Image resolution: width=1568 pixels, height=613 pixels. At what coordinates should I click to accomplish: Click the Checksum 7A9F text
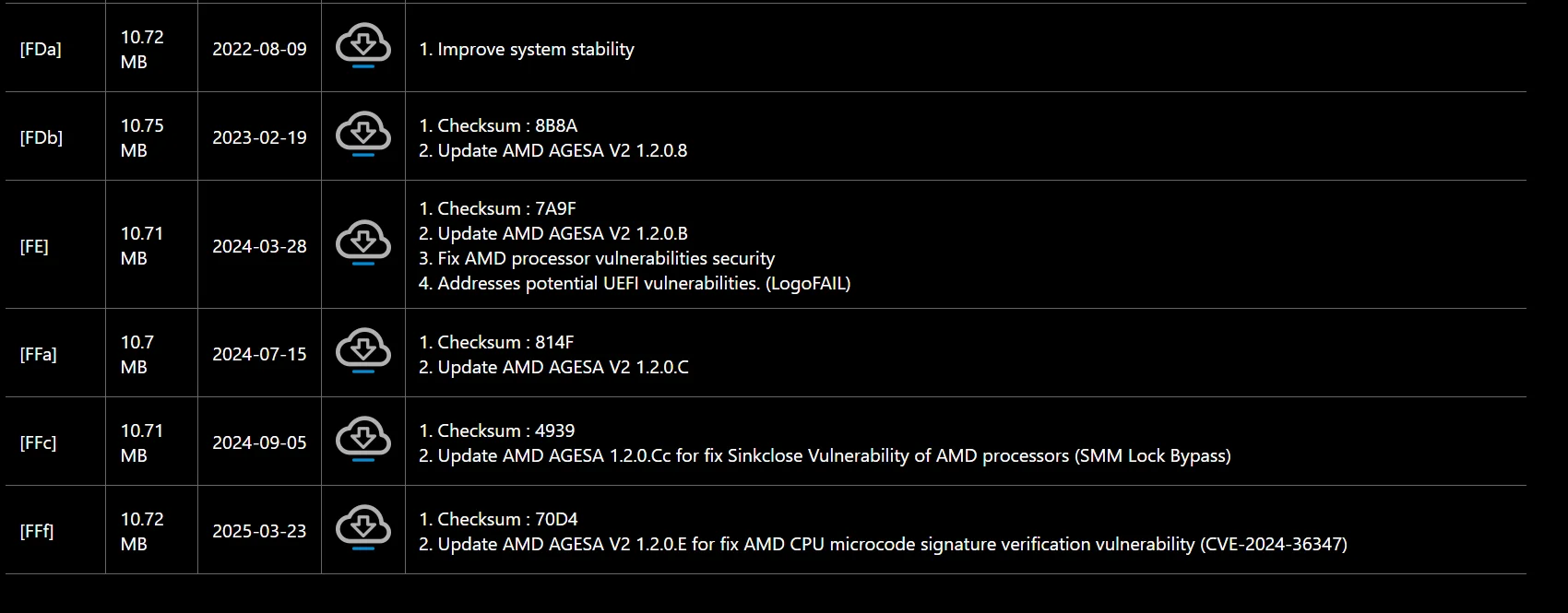(x=497, y=208)
